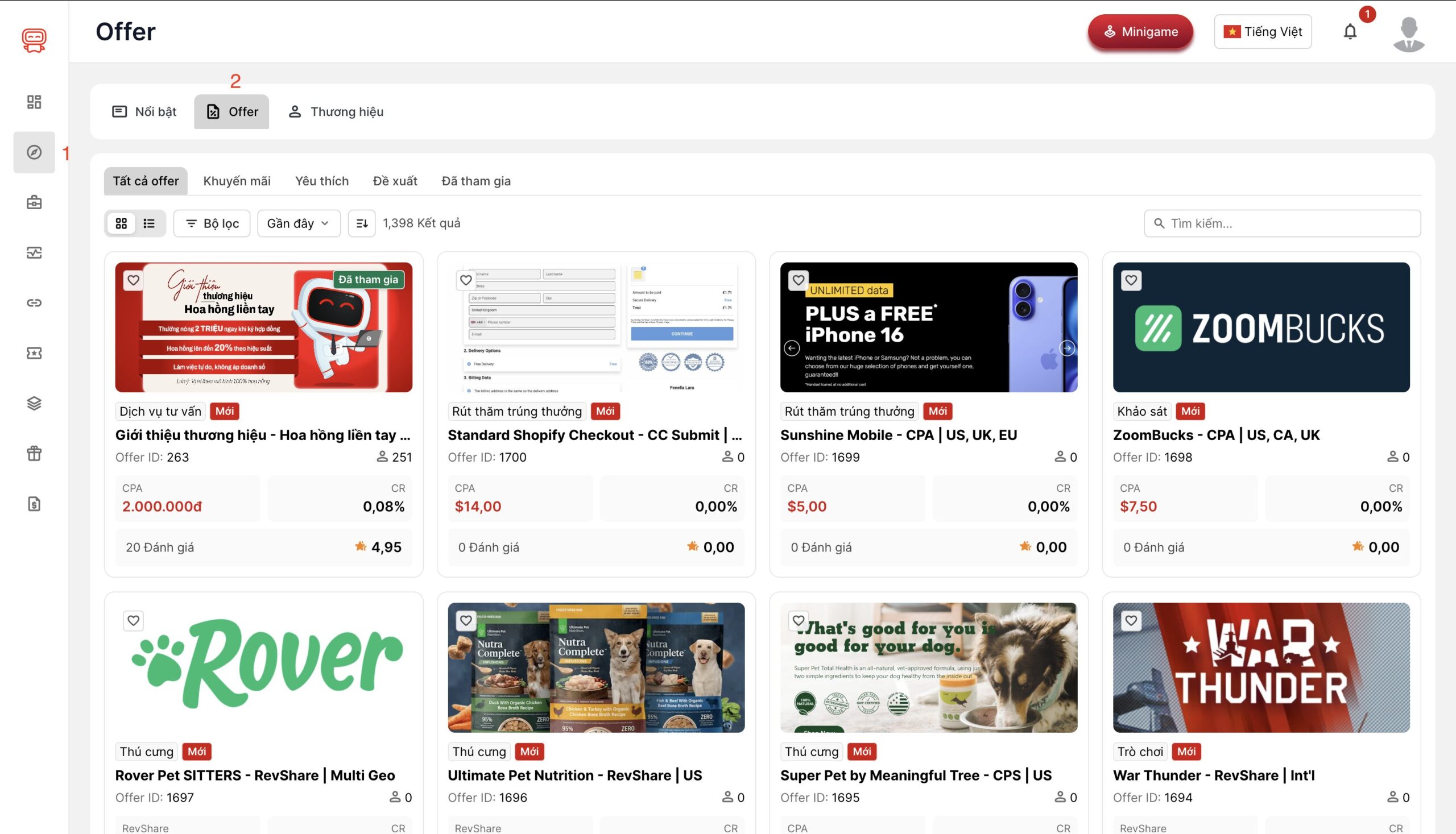
Task: Click the Minigame button
Action: 1140,31
